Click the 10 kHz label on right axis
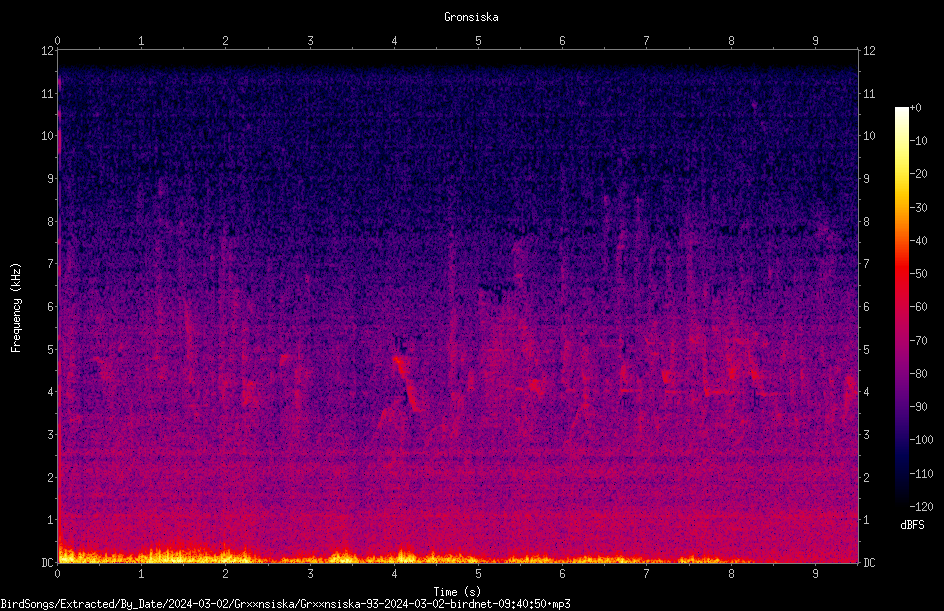Screen dimensions: 944x611 click(869, 135)
